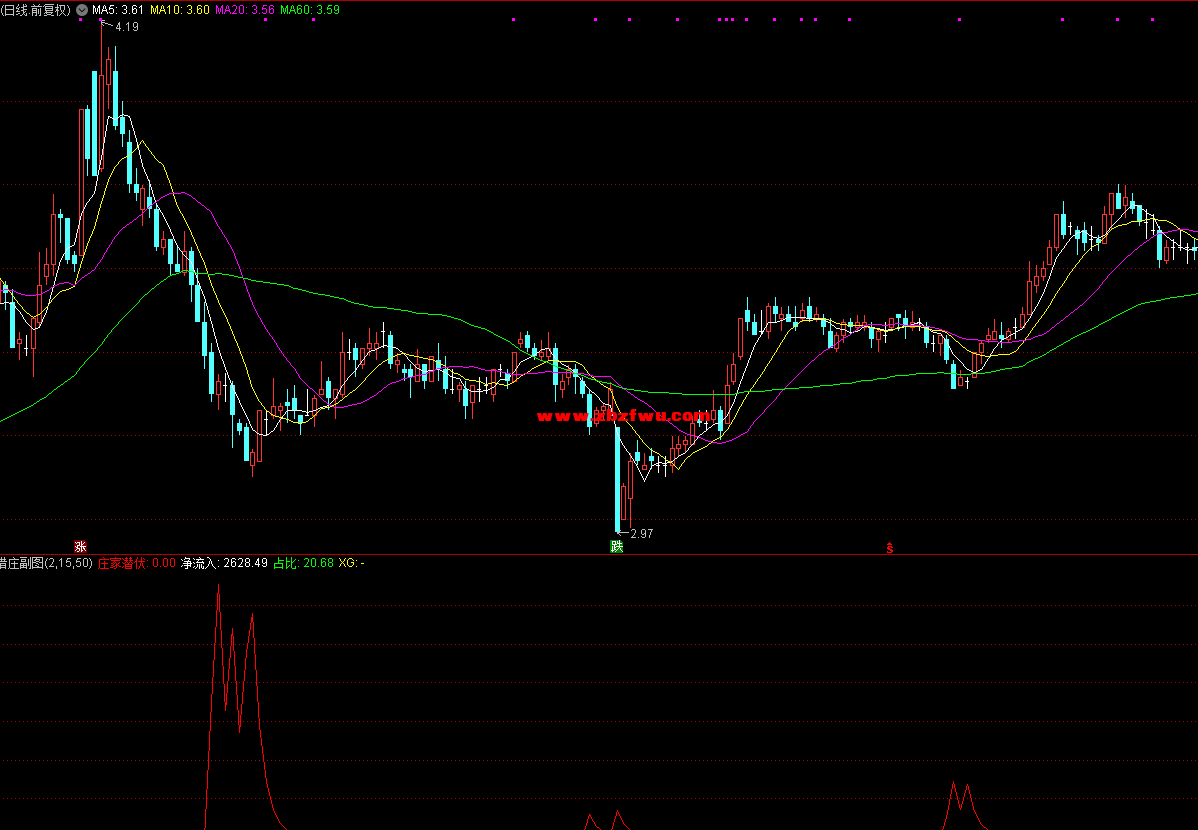Click the 占比 20.68 value label
This screenshot has width=1198, height=830.
pos(304,564)
